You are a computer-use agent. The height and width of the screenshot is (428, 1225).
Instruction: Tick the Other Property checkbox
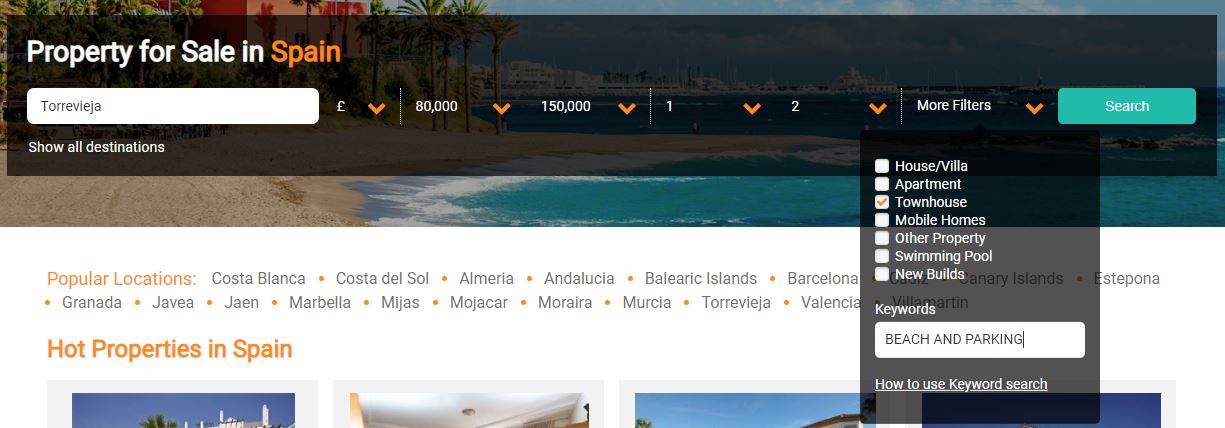point(882,238)
